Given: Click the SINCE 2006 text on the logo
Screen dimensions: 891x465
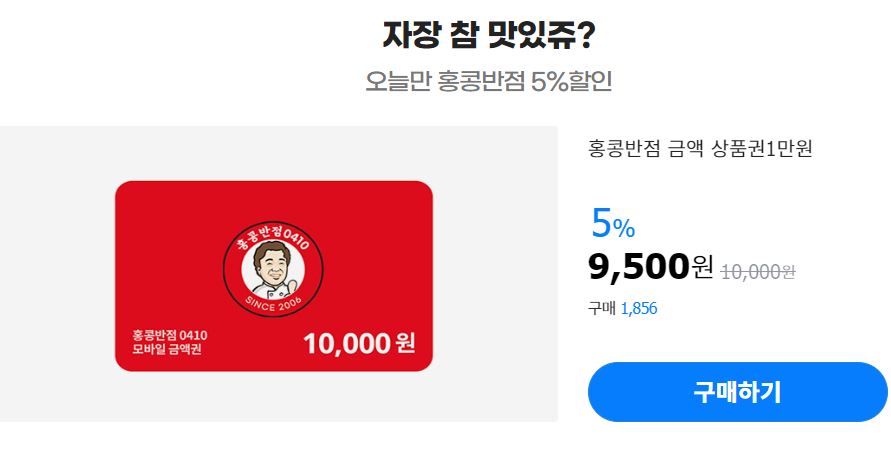Looking at the screenshot, I should coord(273,304).
